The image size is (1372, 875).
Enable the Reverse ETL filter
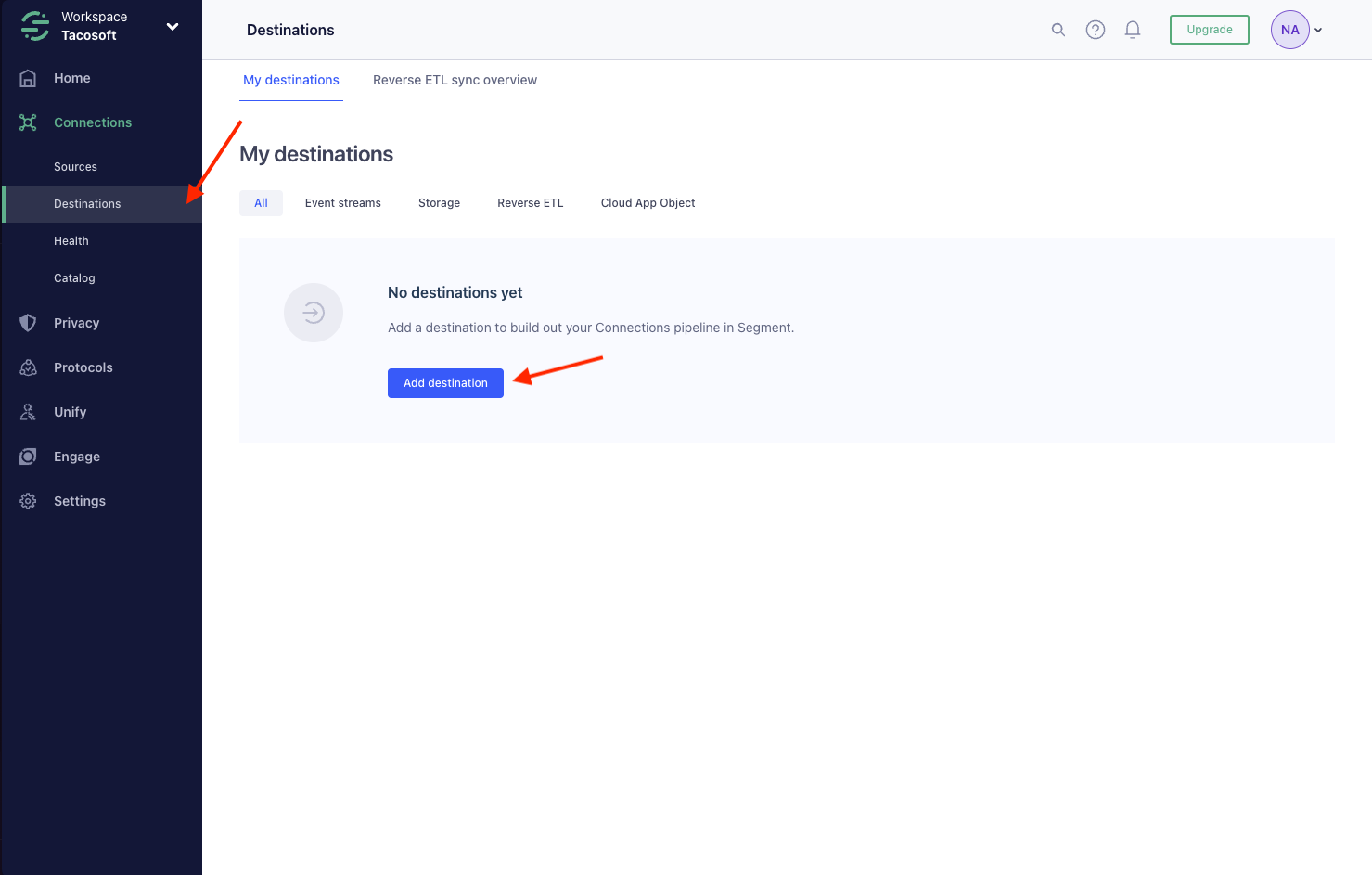pos(530,202)
